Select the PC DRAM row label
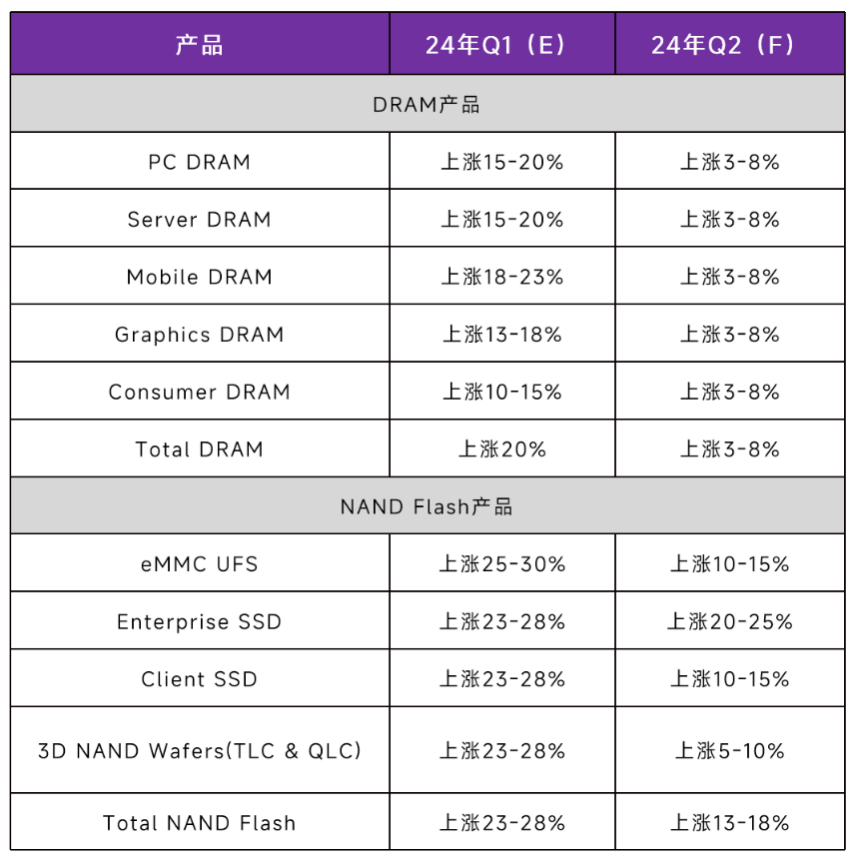Image resolution: width=853 pixels, height=867 pixels. pyautogui.click(x=199, y=162)
